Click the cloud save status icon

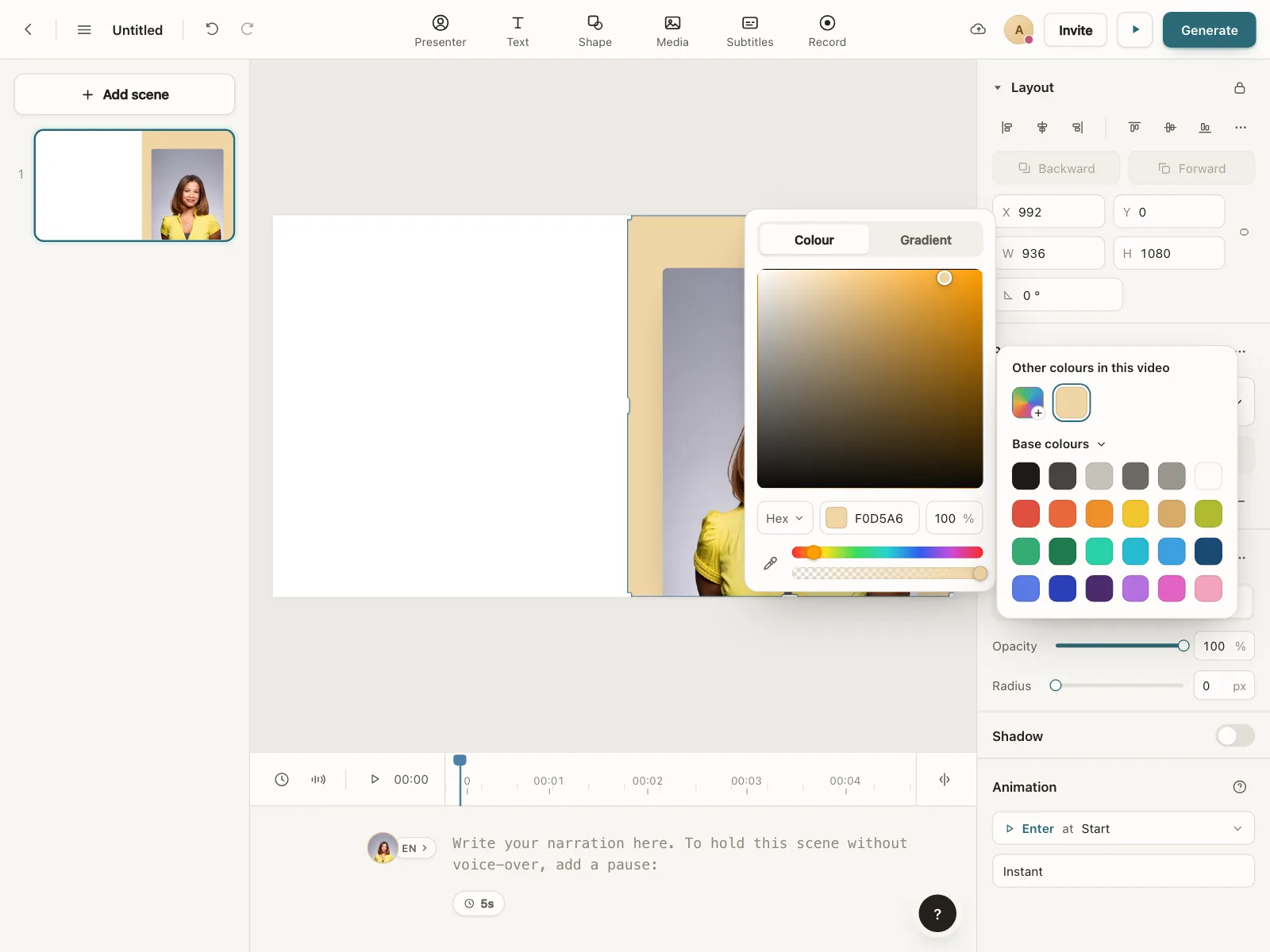tap(979, 29)
